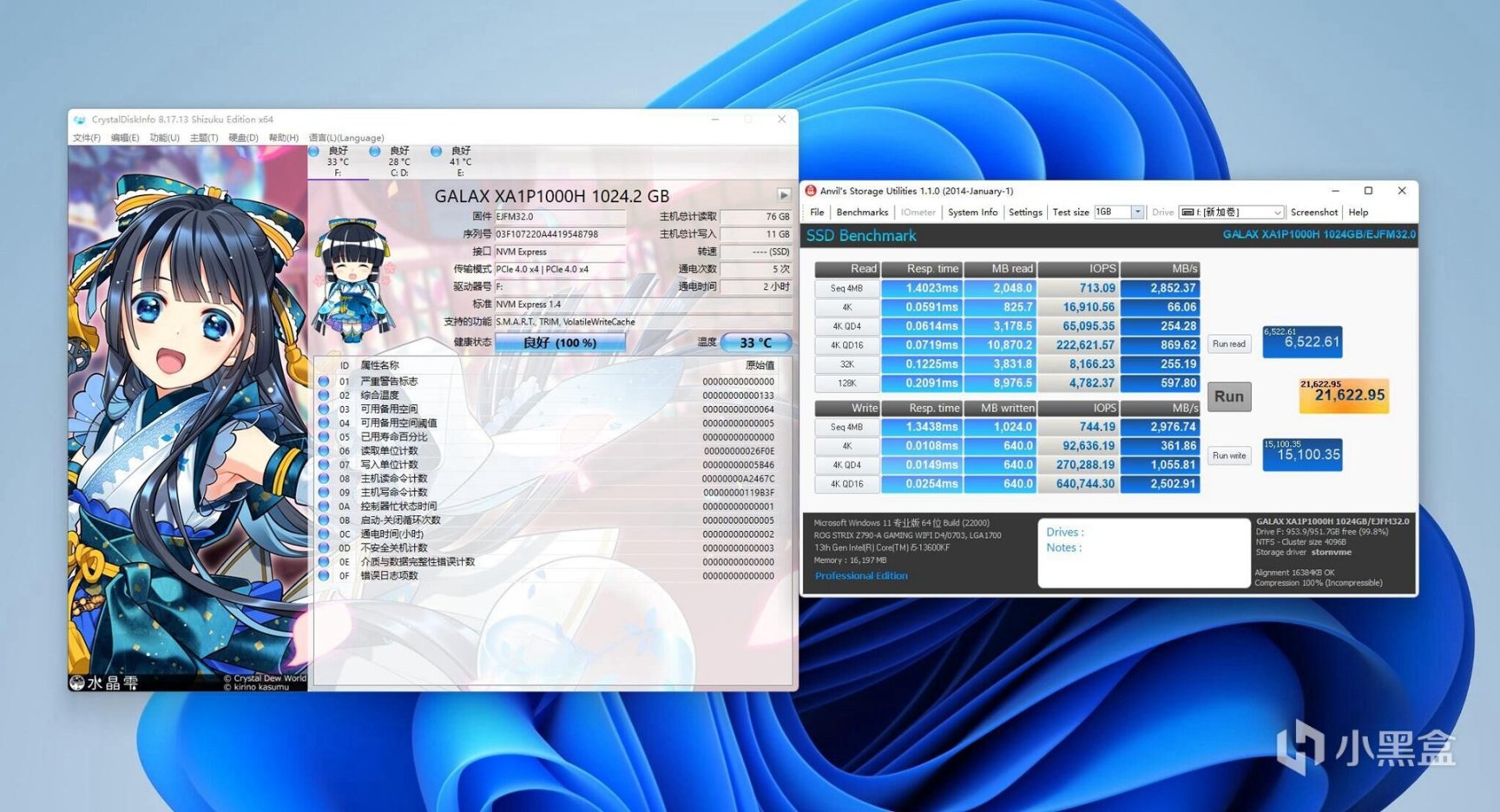Click status orb for attribute 0D 不安全关机计数
The width and height of the screenshot is (1500, 812).
(324, 548)
